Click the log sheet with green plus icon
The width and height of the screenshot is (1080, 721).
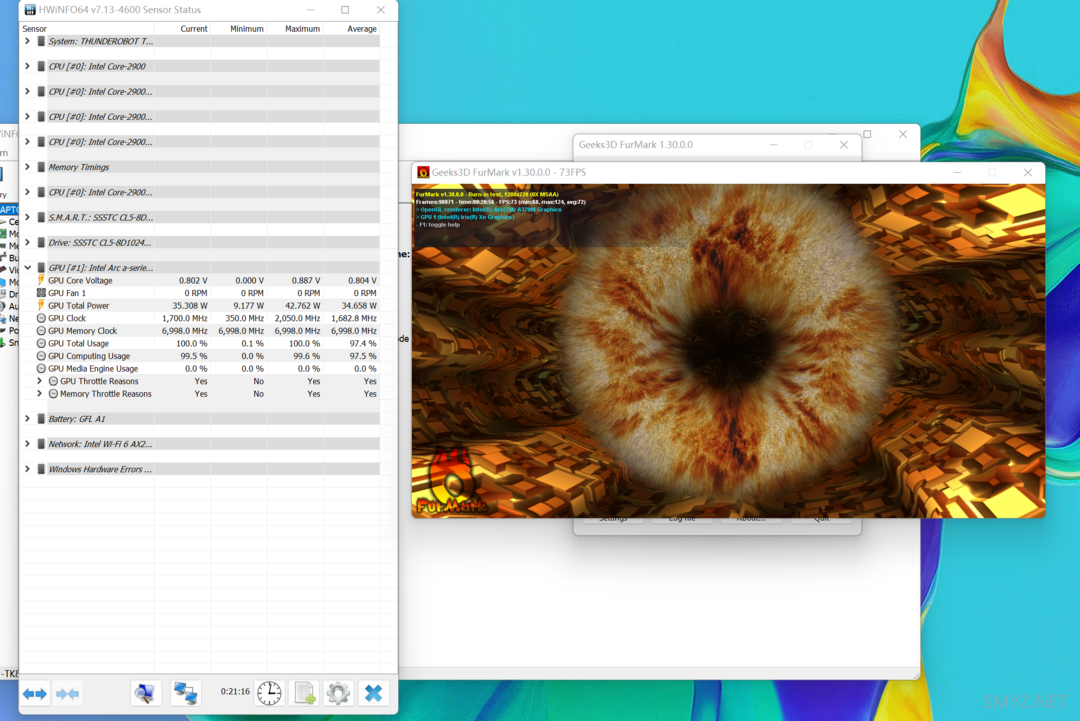point(304,693)
